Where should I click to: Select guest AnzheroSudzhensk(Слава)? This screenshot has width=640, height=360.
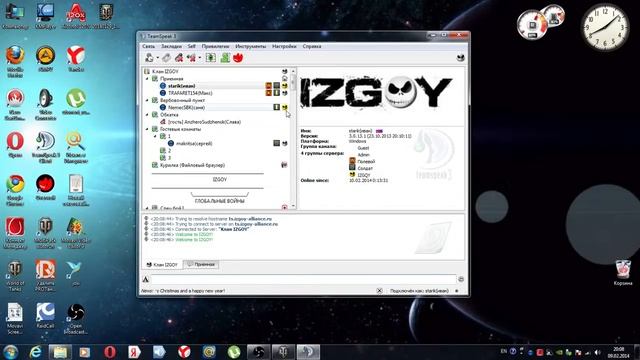click(x=204, y=122)
